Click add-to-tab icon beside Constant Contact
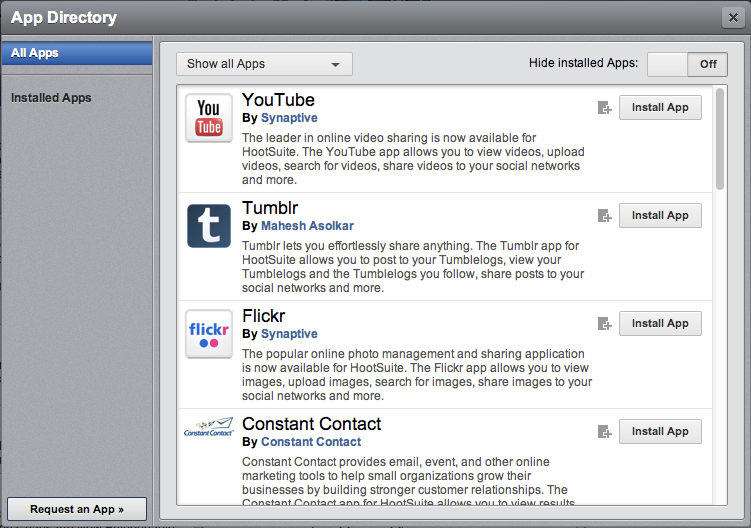This screenshot has height=528, width=751. coord(604,432)
